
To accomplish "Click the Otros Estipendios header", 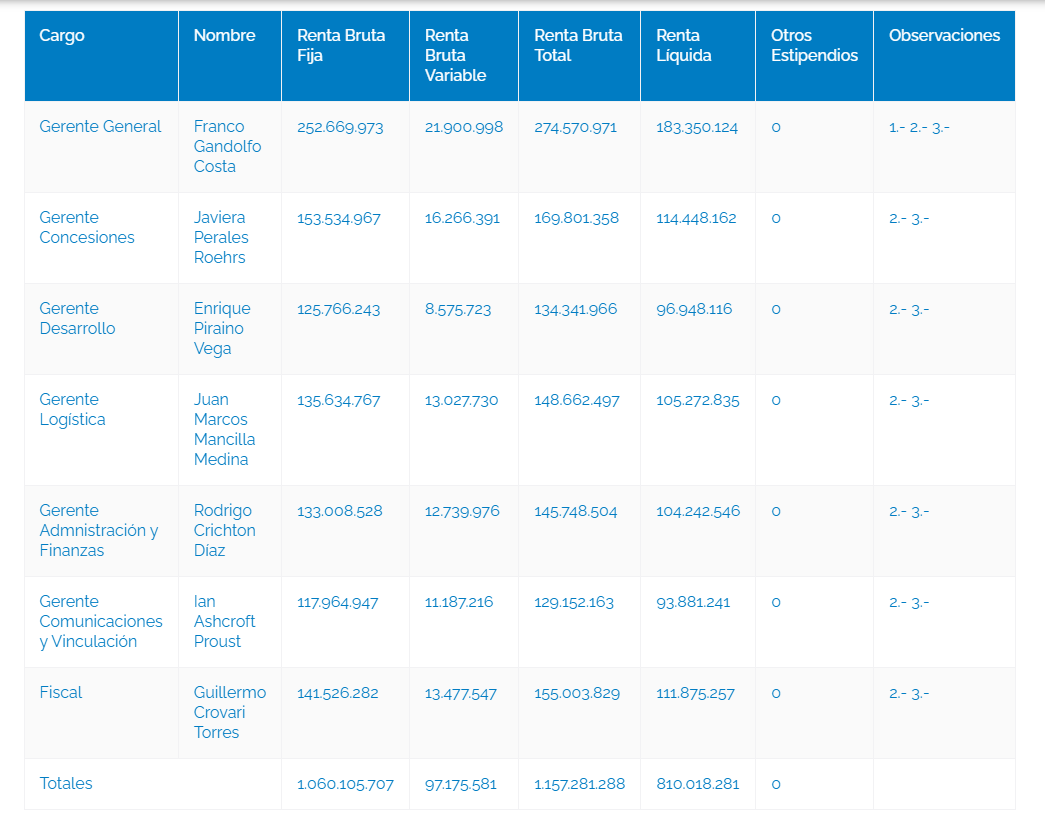I will pos(814,46).
